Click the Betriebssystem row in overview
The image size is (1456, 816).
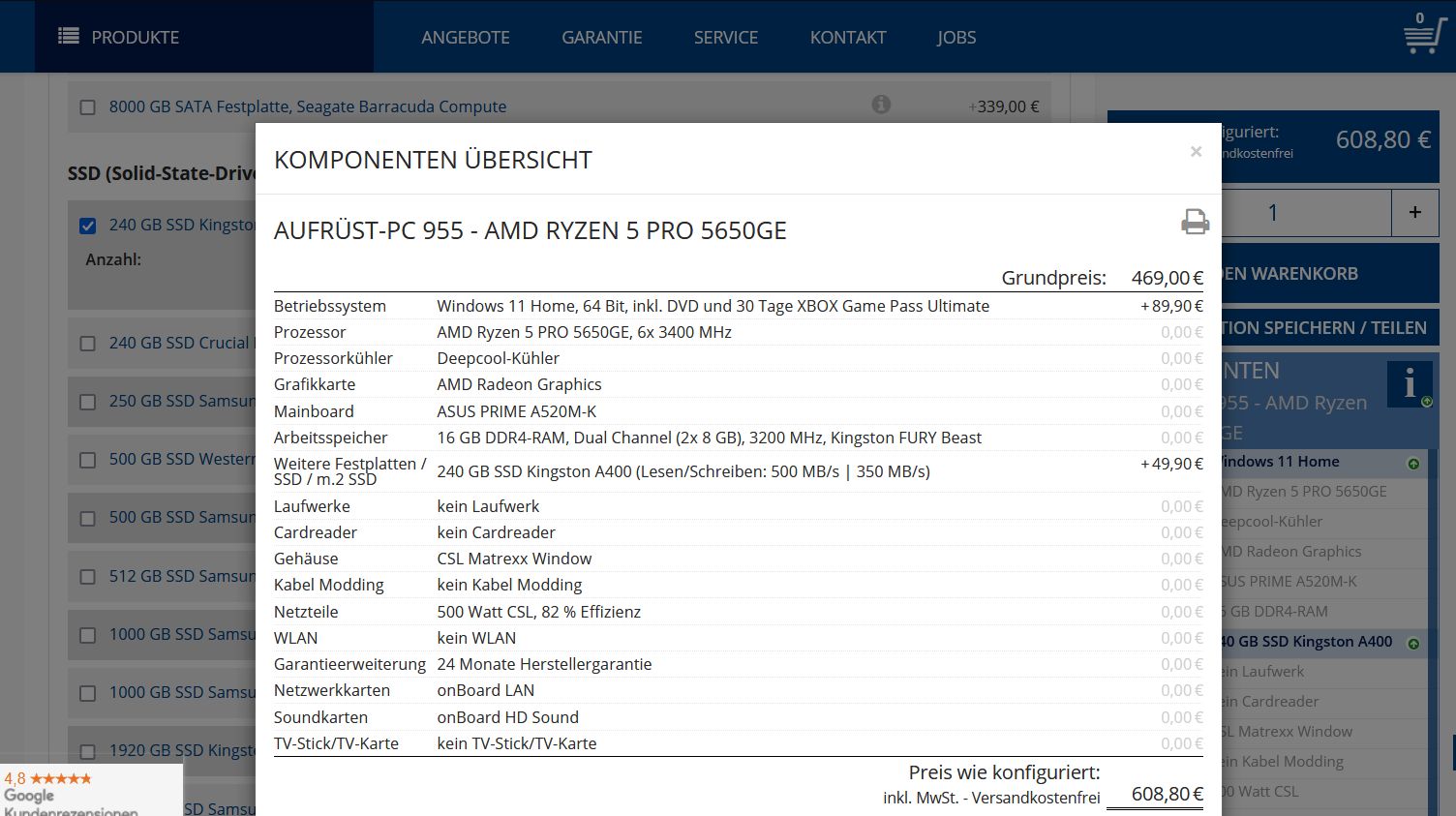pos(739,306)
